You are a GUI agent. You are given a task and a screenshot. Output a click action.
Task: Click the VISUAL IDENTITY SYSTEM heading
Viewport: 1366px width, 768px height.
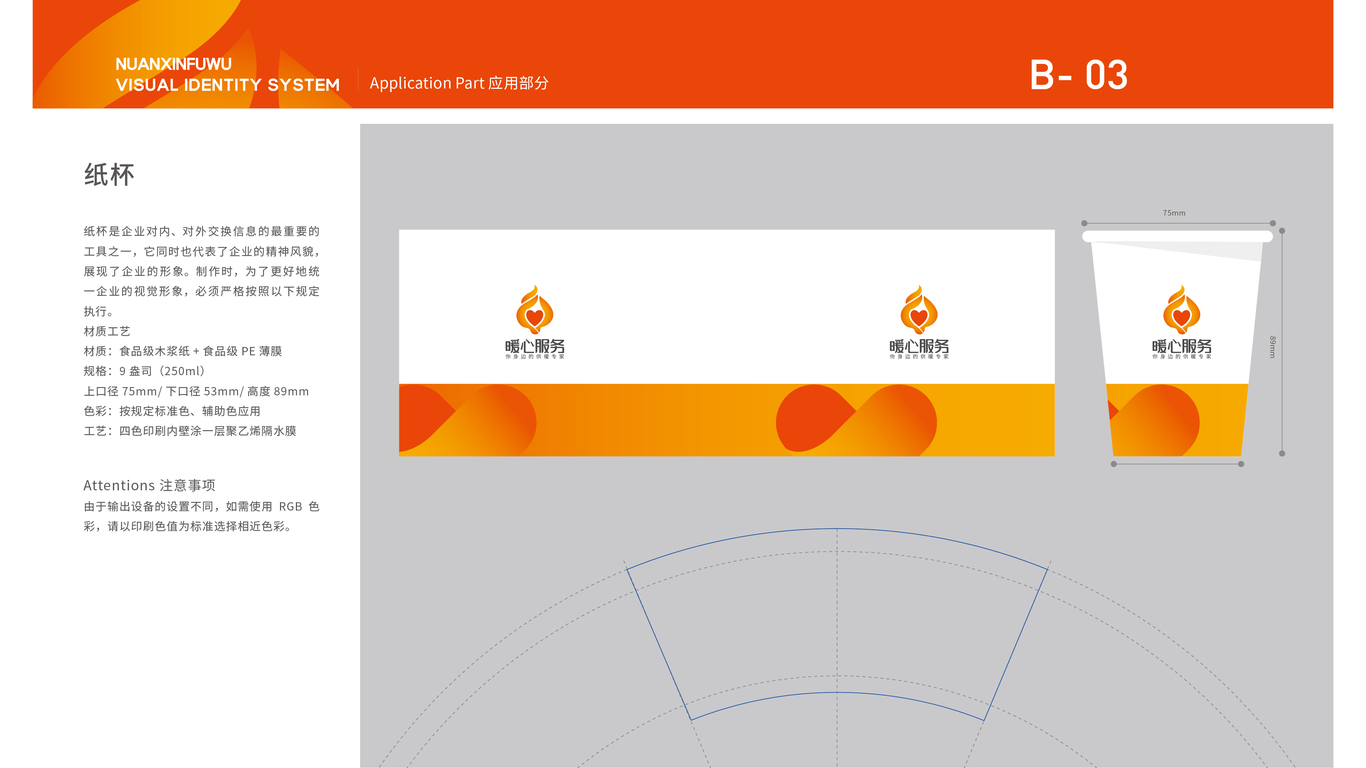tap(228, 85)
